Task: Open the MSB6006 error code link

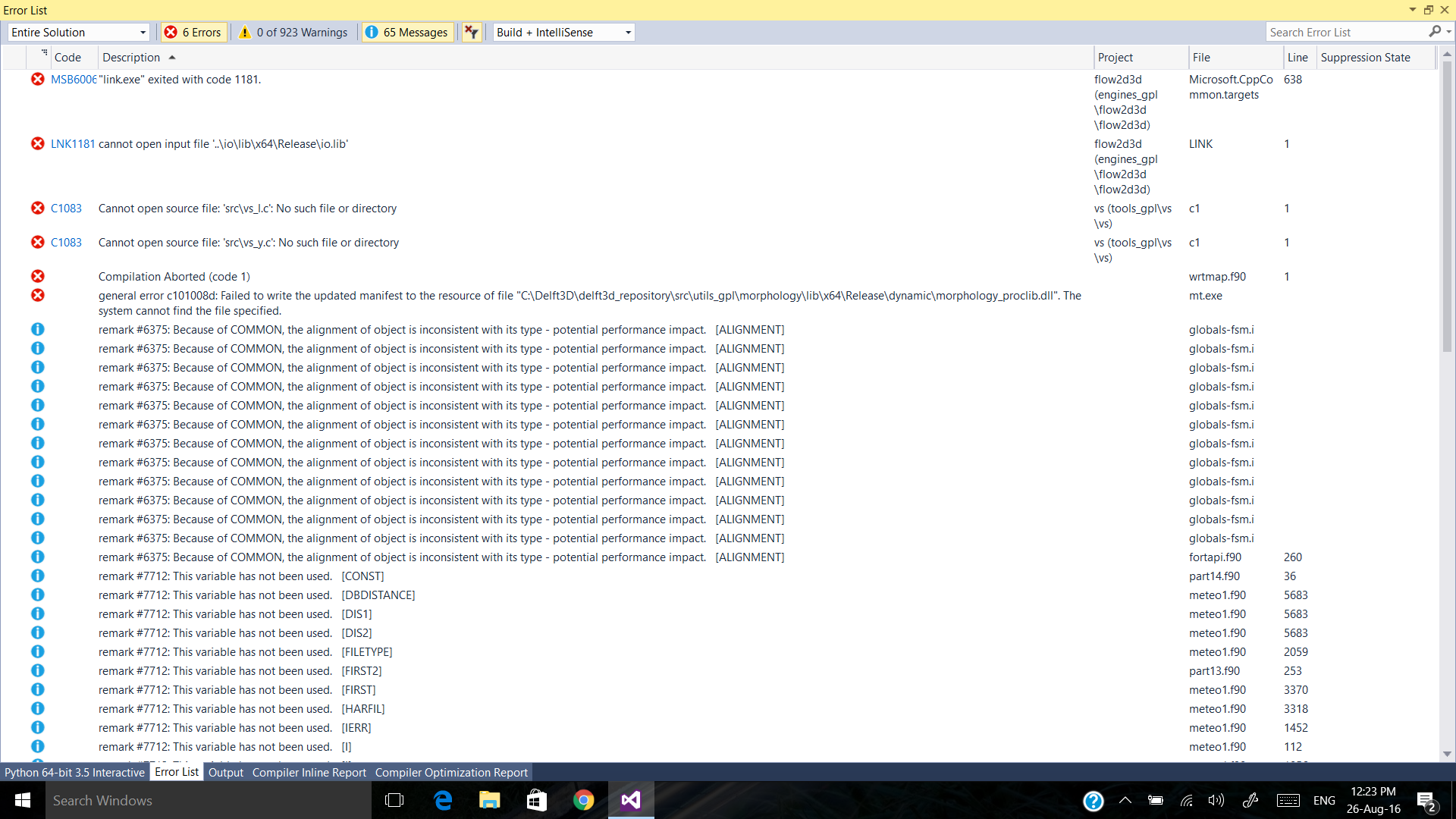Action: click(73, 80)
